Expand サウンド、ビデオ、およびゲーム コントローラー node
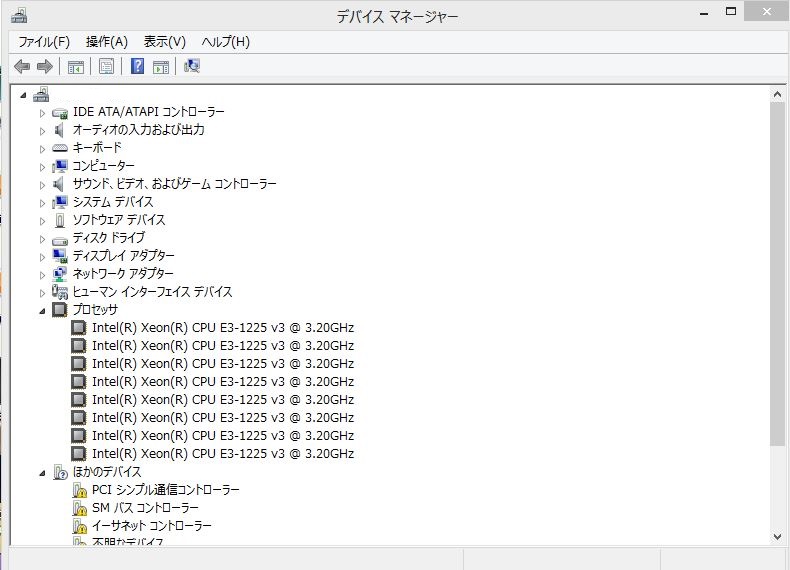This screenshot has width=790, height=570. point(42,185)
